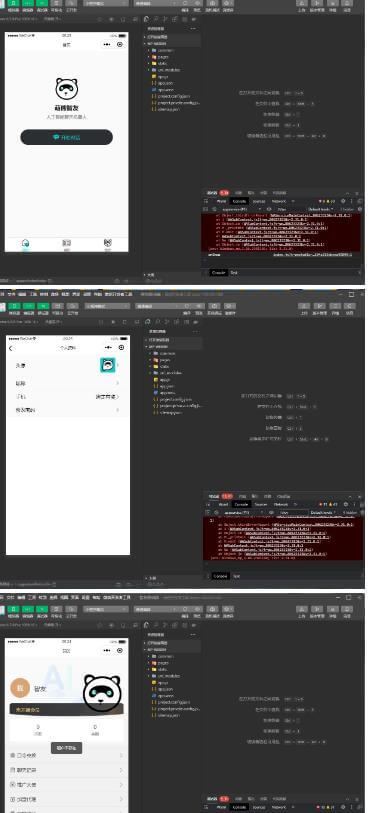The height and width of the screenshot is (813, 369).
Task: Click 版本管理 icon in profile-page window
Action: (320, 306)
